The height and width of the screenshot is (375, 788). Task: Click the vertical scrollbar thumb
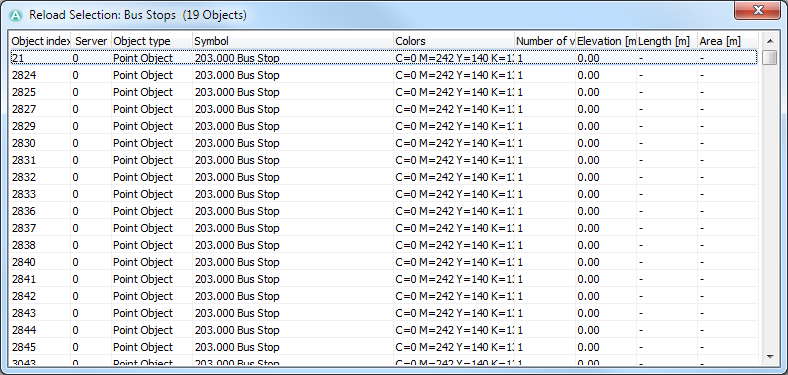(x=769, y=58)
